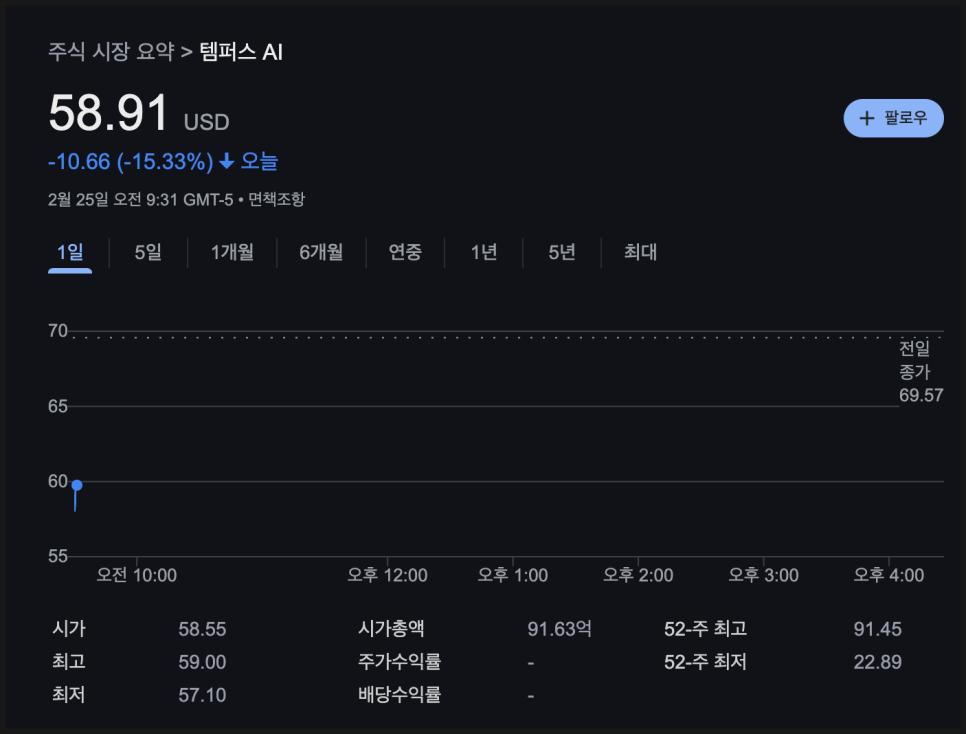The image size is (966, 734).
Task: Click the plus icon on 팔로우 button
Action: click(x=866, y=118)
